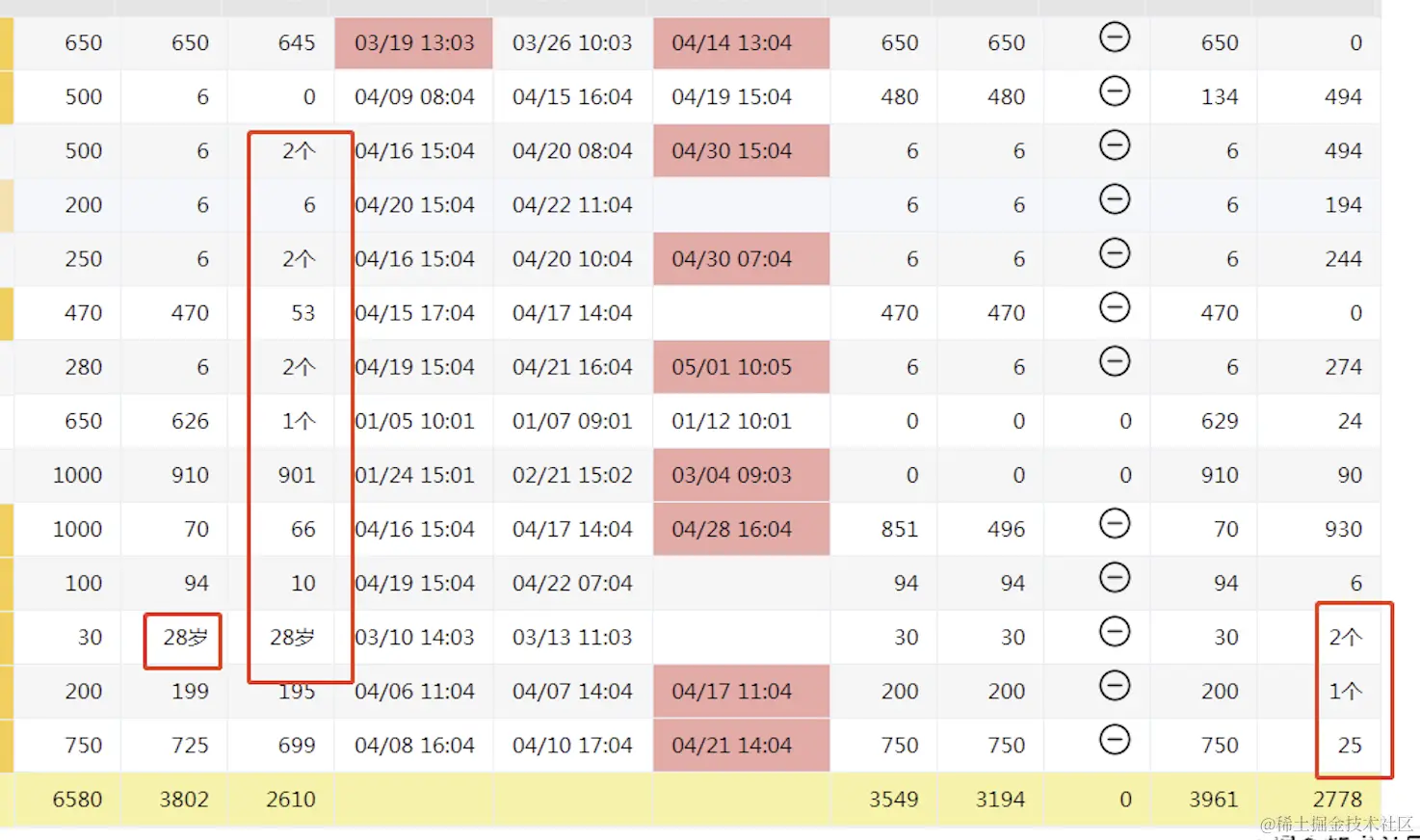Click the 645 value cell
1420x840 pixels.
(x=282, y=43)
